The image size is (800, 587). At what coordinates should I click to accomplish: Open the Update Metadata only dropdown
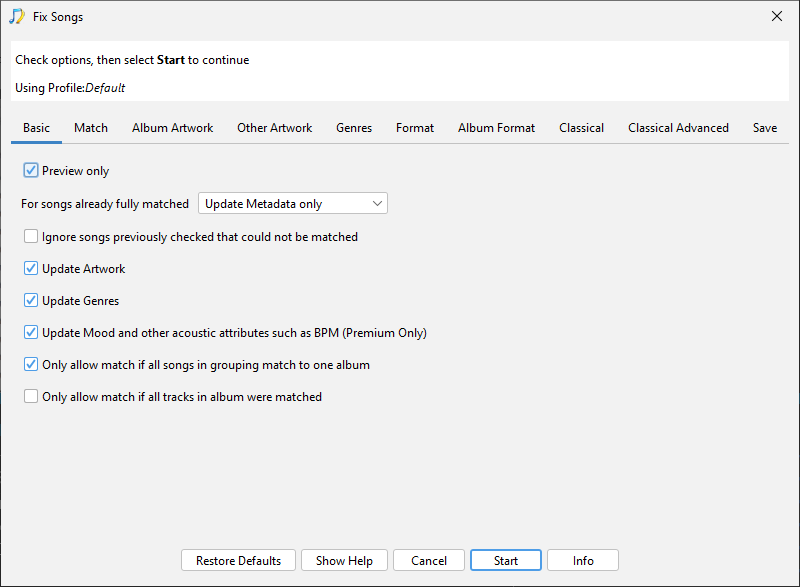pos(293,204)
